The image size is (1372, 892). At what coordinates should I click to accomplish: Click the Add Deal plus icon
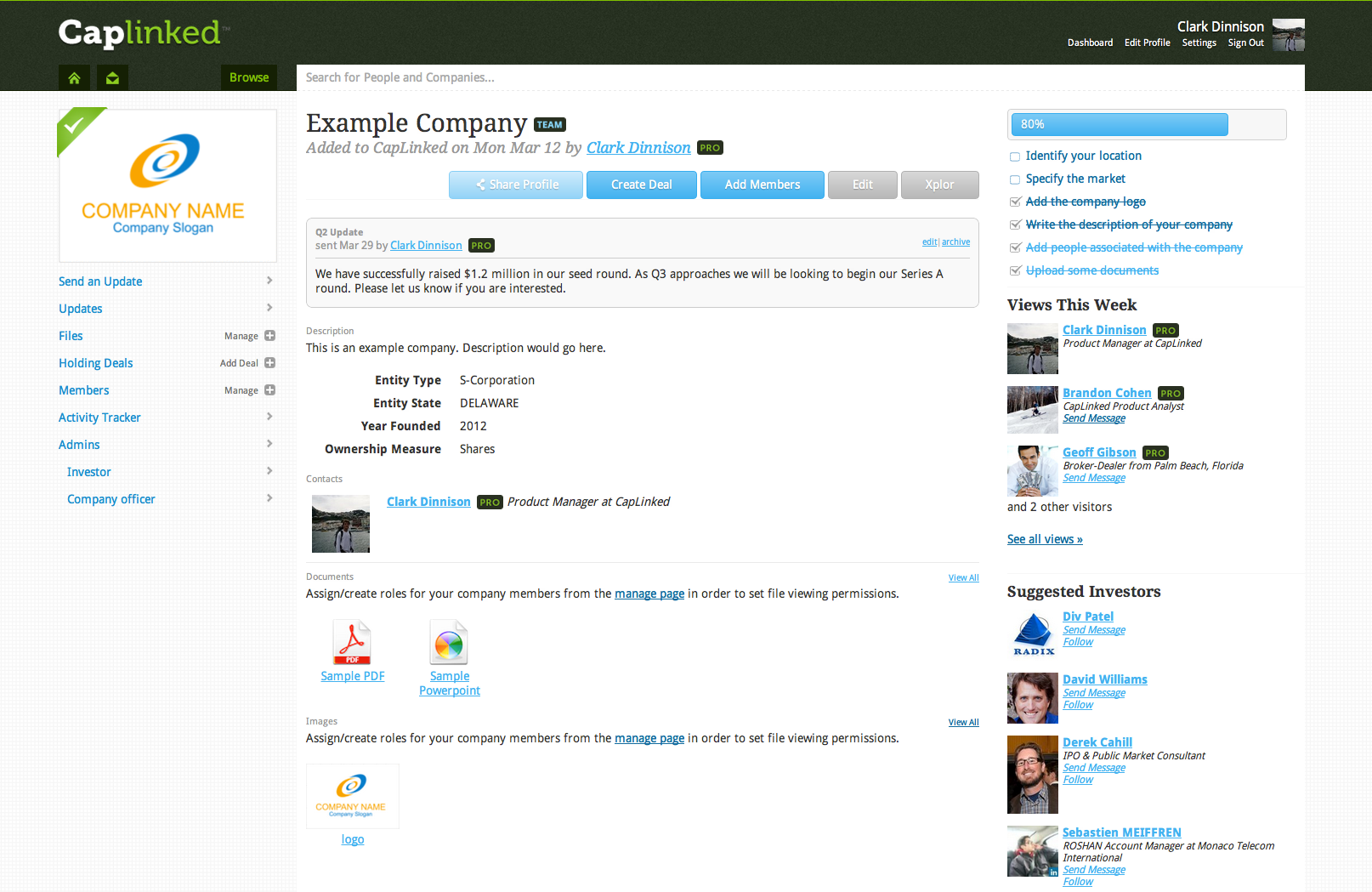[x=269, y=363]
